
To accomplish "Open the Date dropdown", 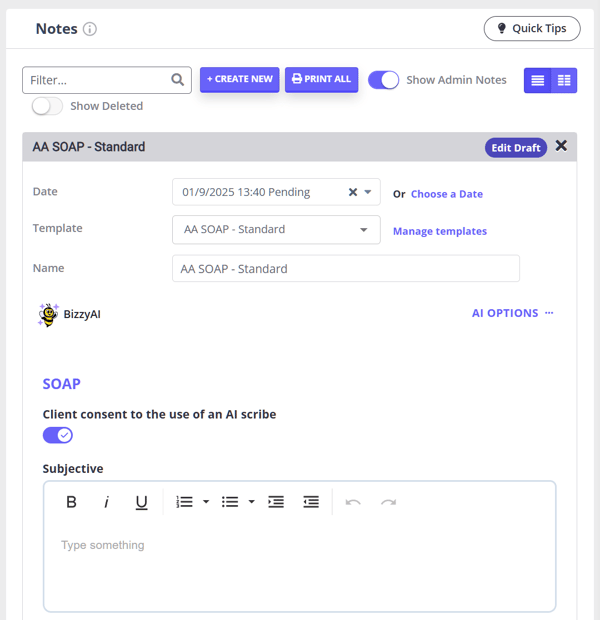I will pos(367,192).
